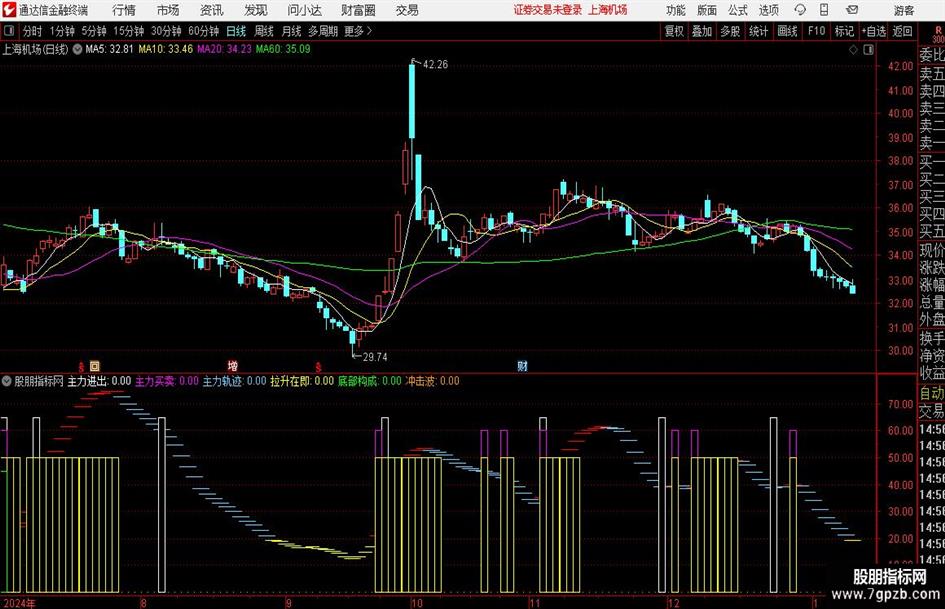Click the MA20: 34.23 label
Image resolution: width=945 pixels, height=609 pixels.
[x=224, y=49]
